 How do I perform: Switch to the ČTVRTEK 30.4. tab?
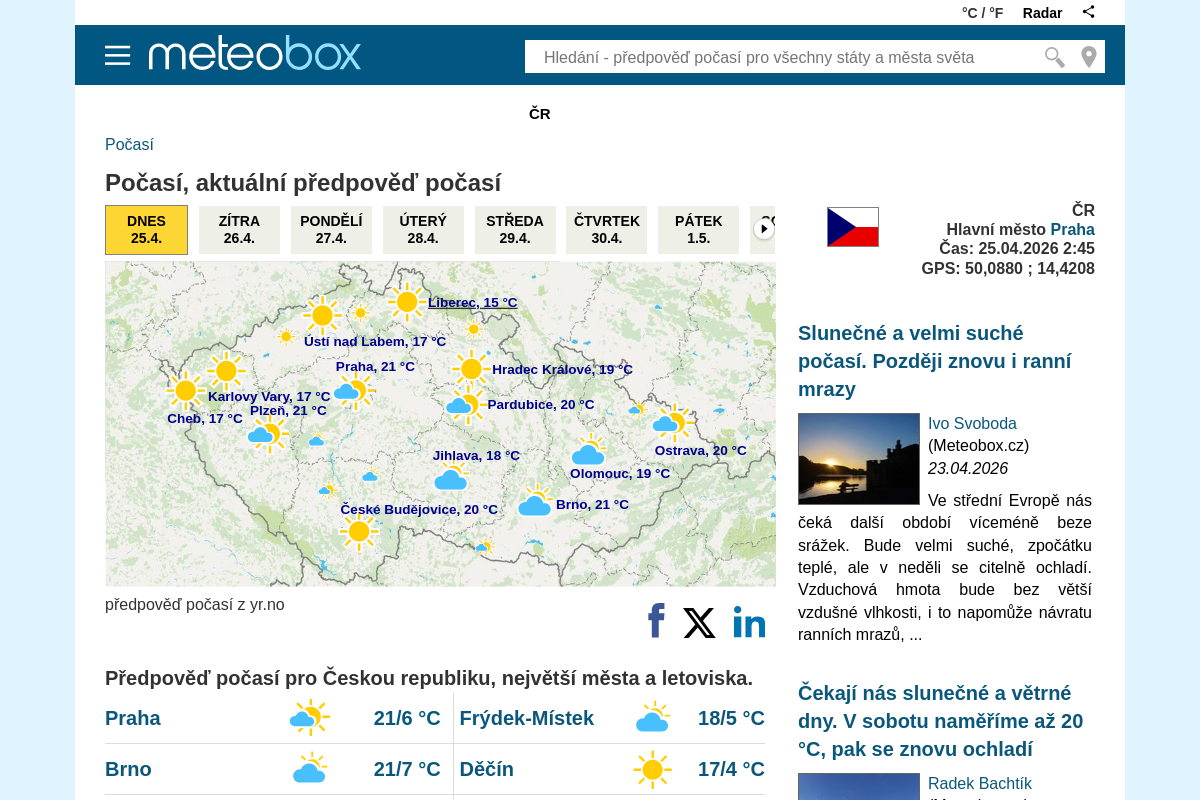(x=606, y=229)
